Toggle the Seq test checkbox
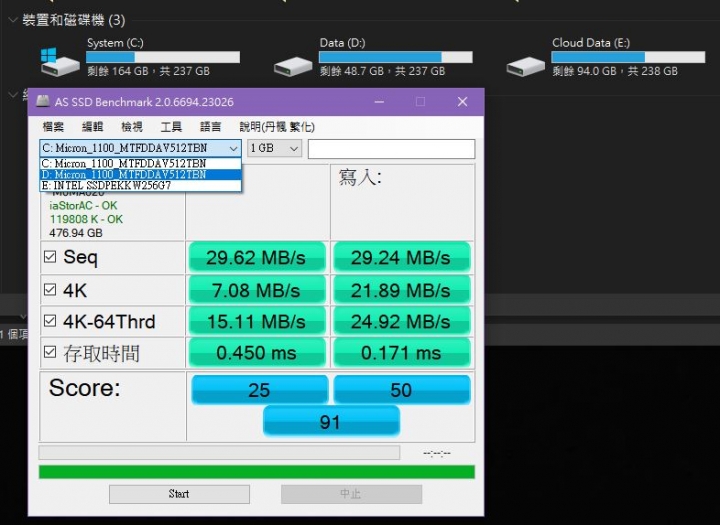The height and width of the screenshot is (525, 720). 50,256
